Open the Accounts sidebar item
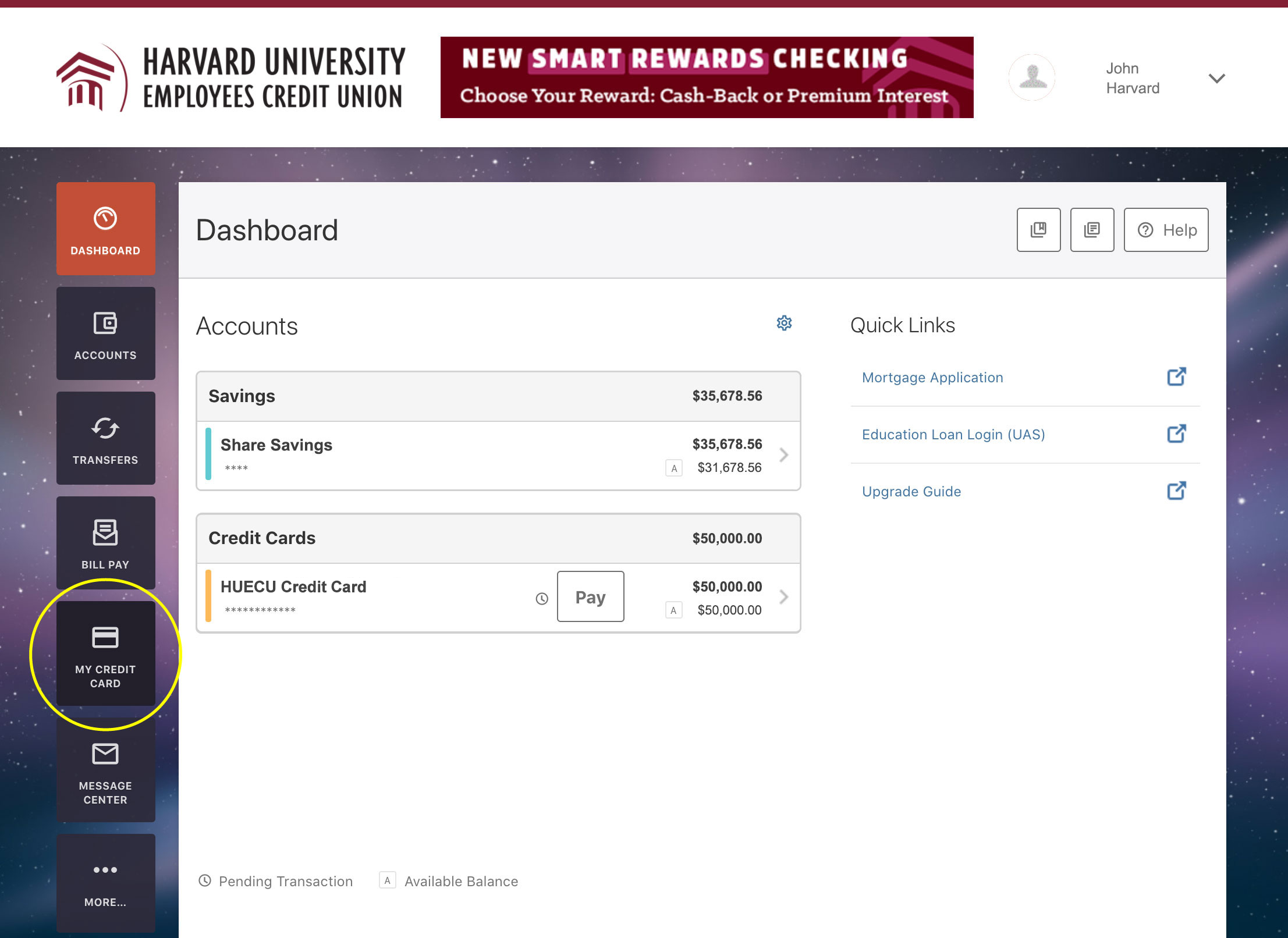 [x=105, y=333]
